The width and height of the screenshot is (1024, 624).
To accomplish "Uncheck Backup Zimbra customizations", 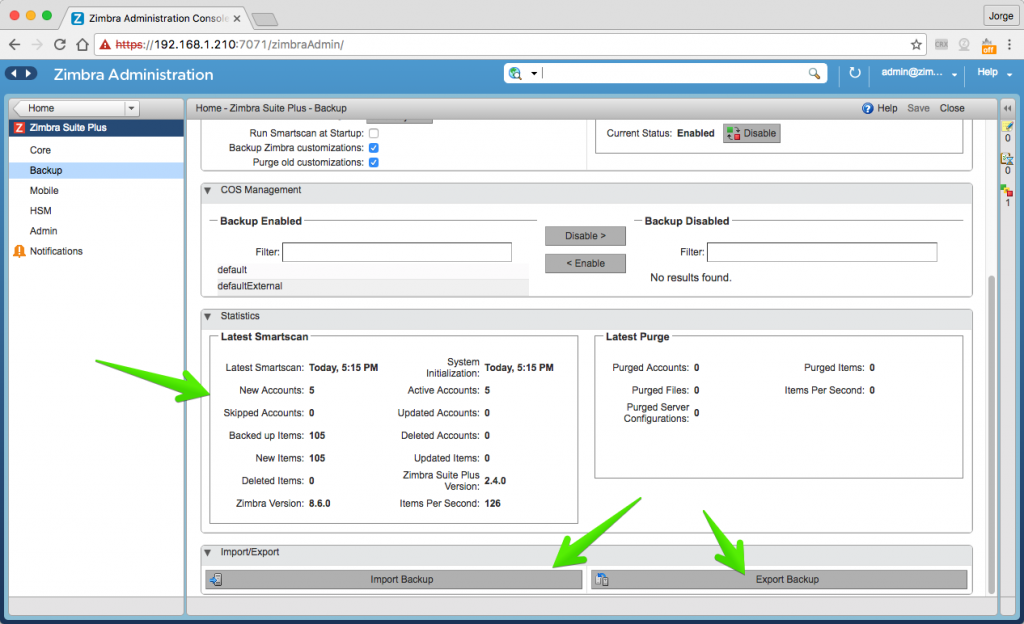I will pyautogui.click(x=374, y=148).
